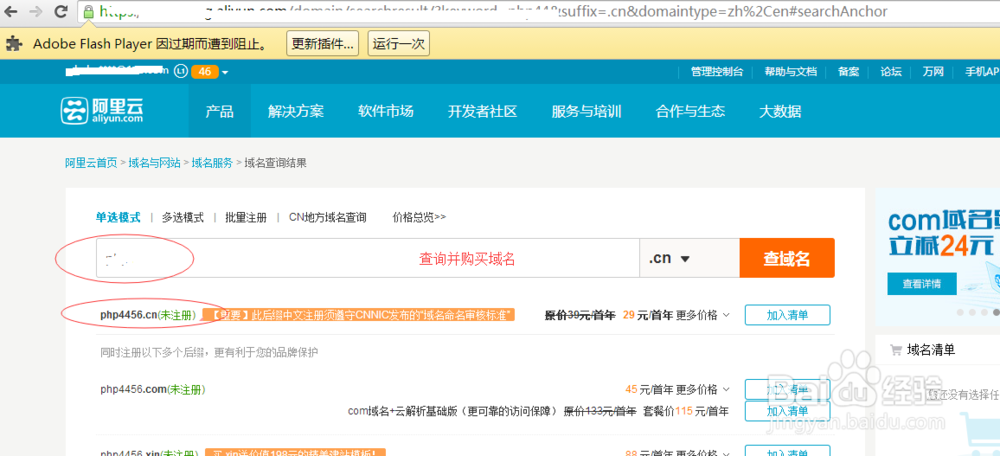Click 域名与网站 breadcrumb

pyautogui.click(x=154, y=163)
